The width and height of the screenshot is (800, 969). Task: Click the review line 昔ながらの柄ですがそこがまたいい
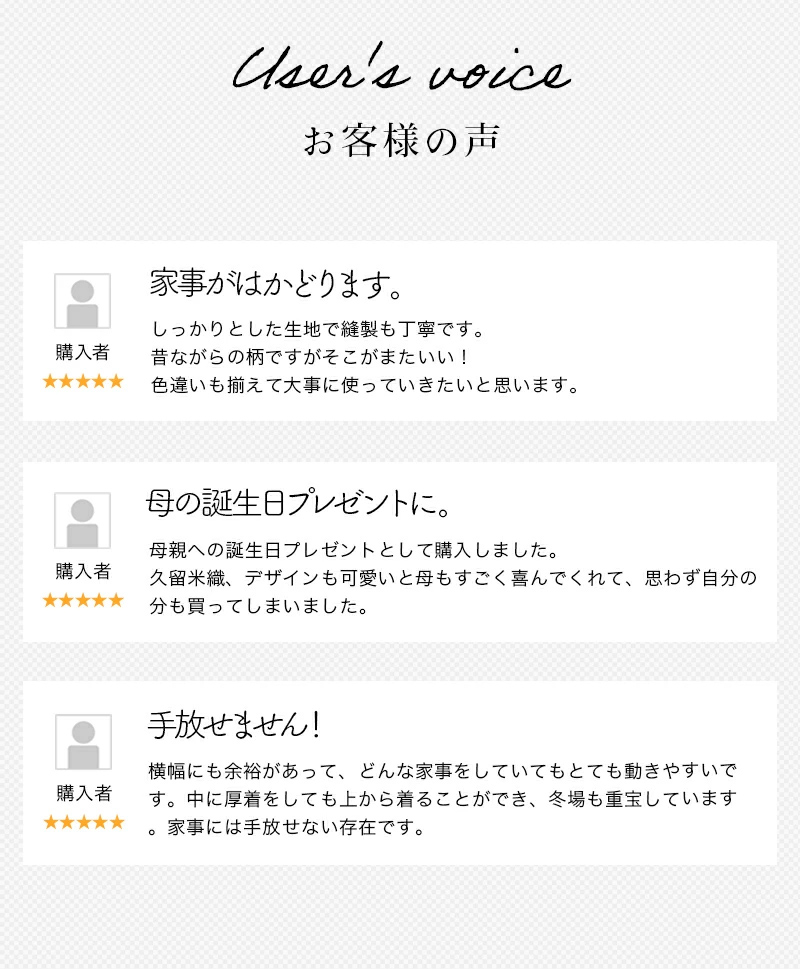[309, 357]
